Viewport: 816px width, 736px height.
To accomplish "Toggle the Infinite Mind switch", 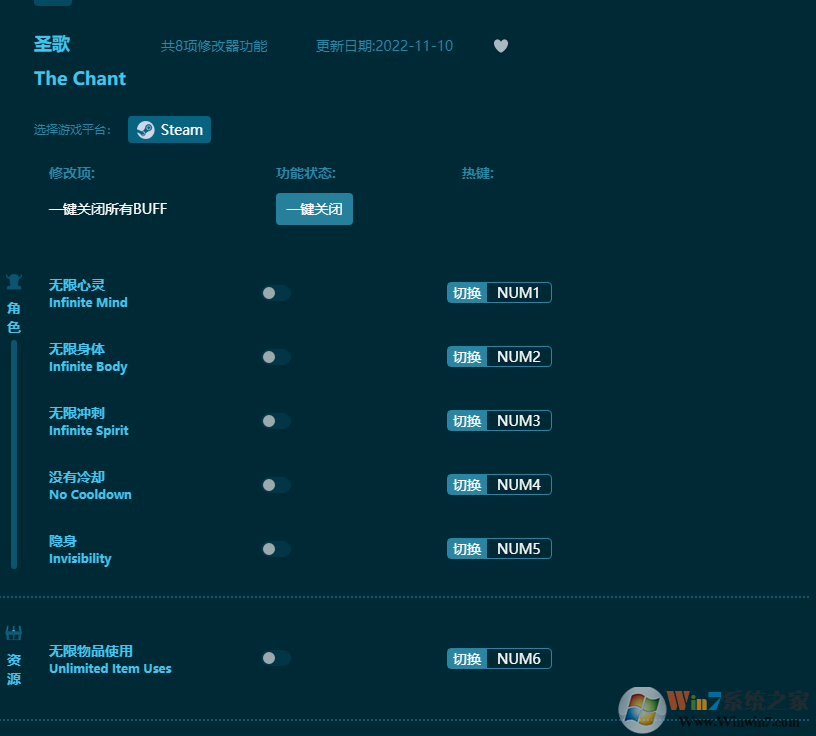I will [276, 293].
